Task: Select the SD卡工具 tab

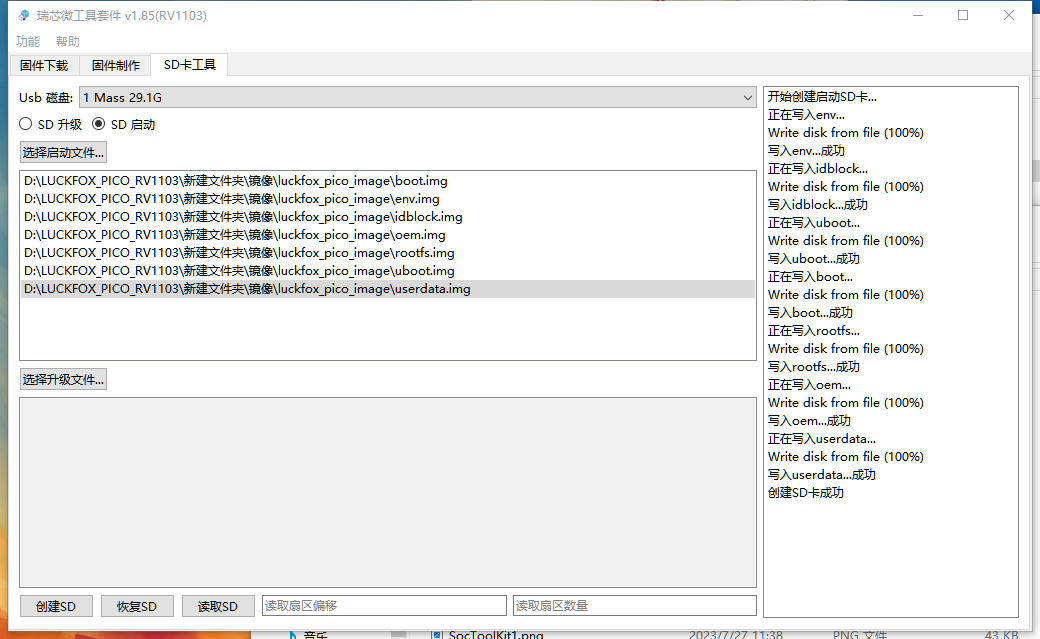Action: (x=190, y=64)
